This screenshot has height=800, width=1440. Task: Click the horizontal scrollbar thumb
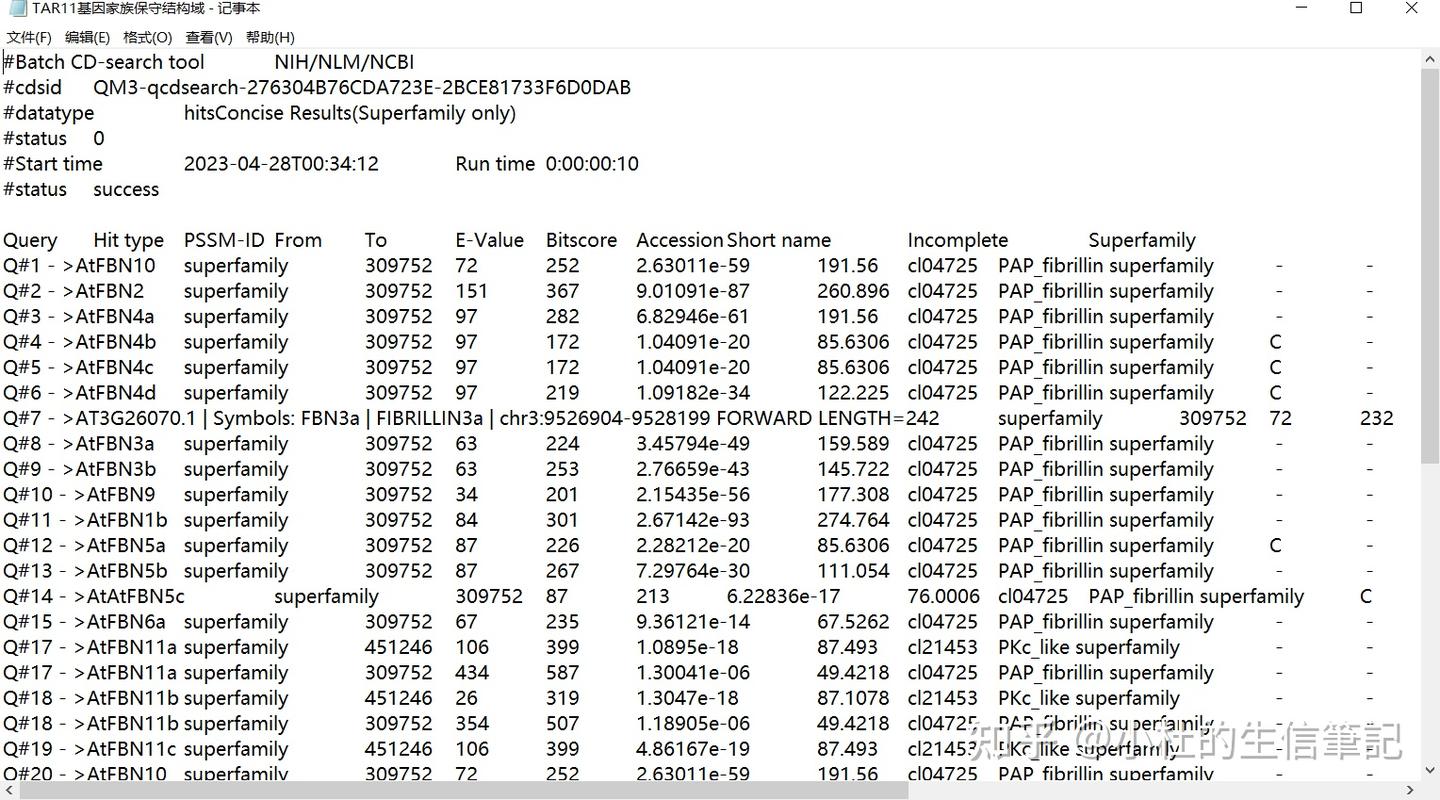(x=464, y=791)
